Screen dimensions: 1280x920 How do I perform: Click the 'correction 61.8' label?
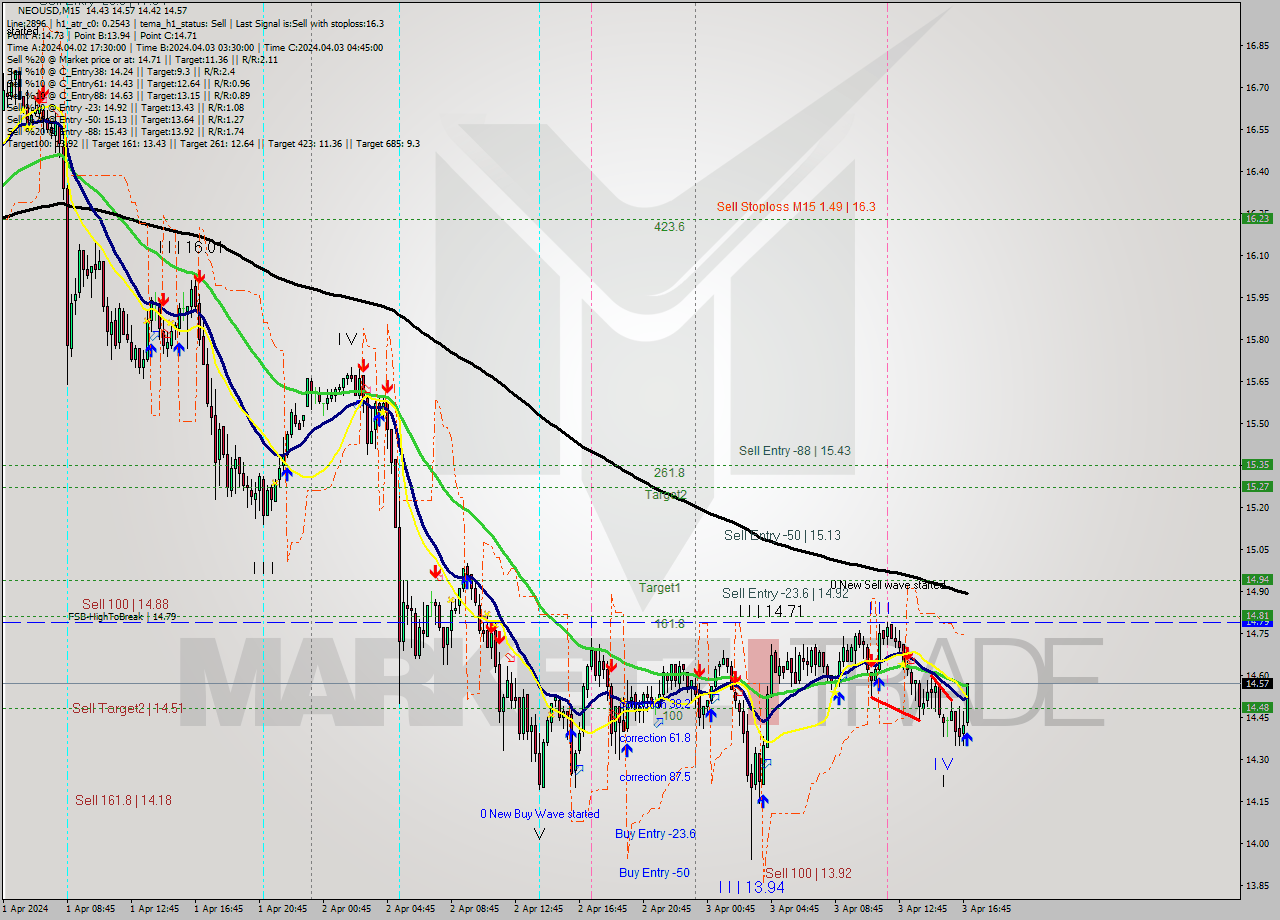655,738
